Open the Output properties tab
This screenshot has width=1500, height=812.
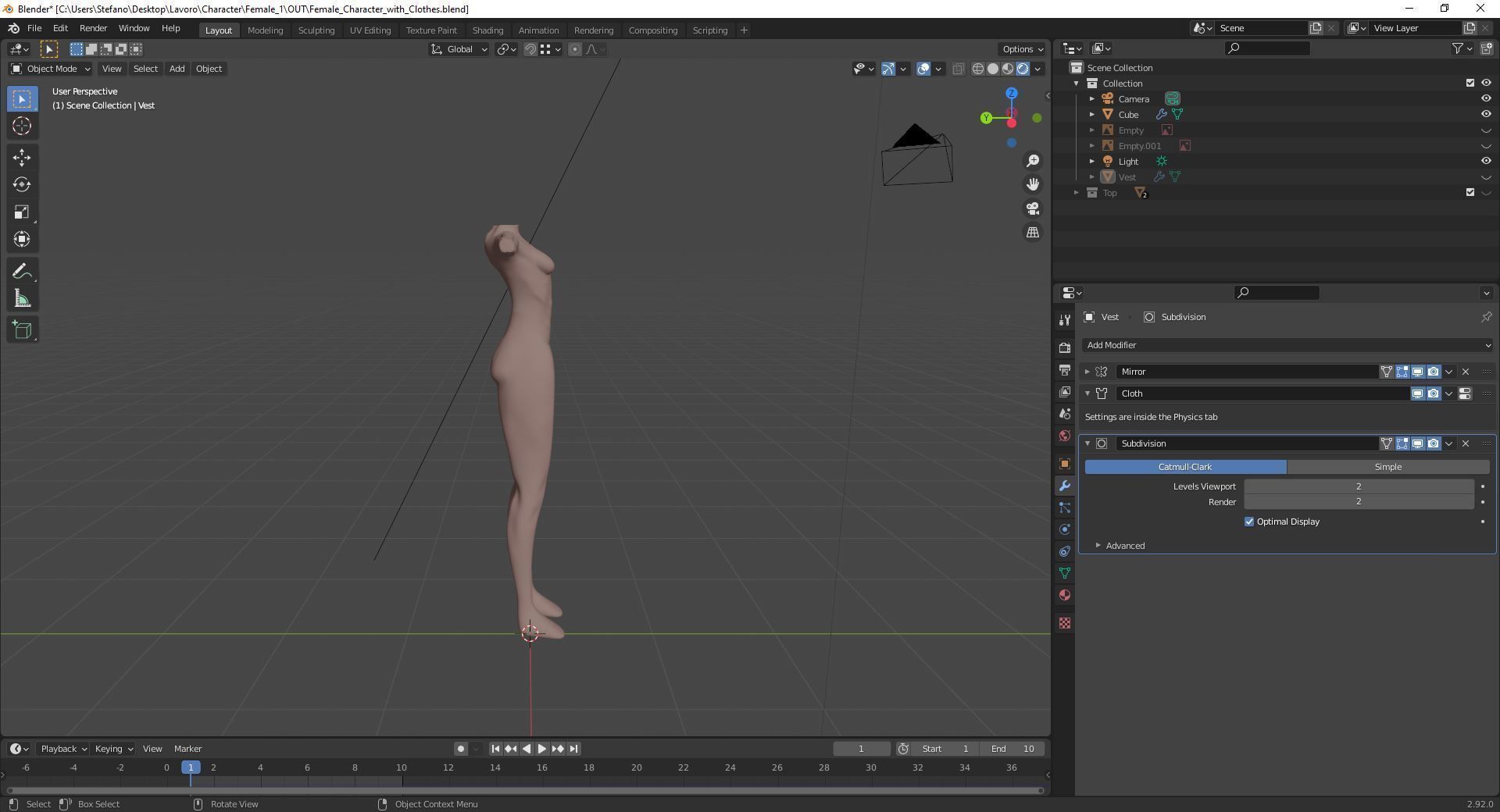coord(1064,369)
